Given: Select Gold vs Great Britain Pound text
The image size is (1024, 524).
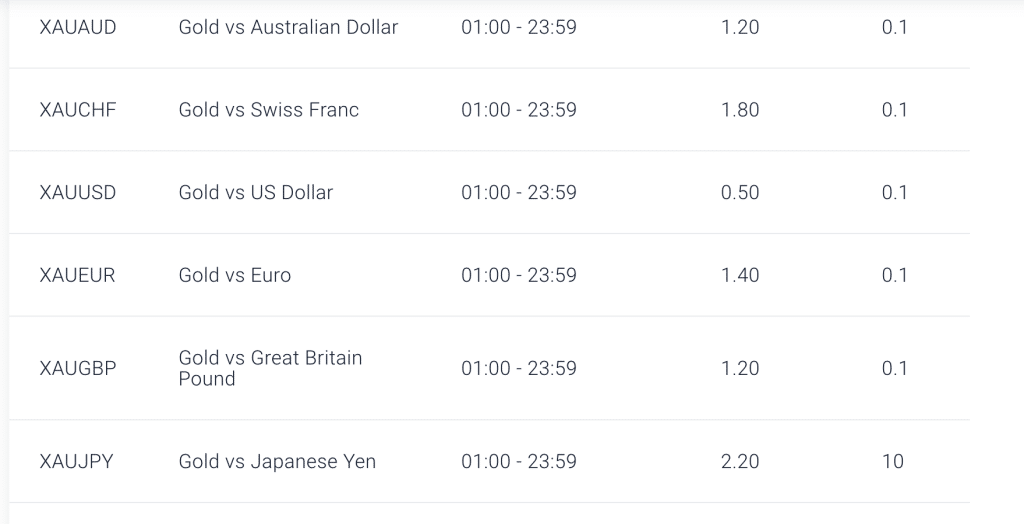Looking at the screenshot, I should (270, 368).
